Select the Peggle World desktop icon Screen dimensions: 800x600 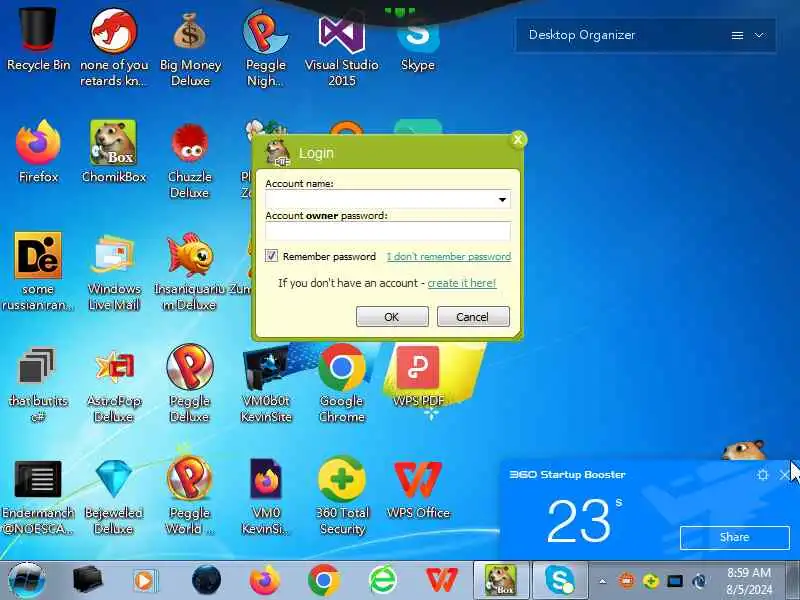[190, 496]
